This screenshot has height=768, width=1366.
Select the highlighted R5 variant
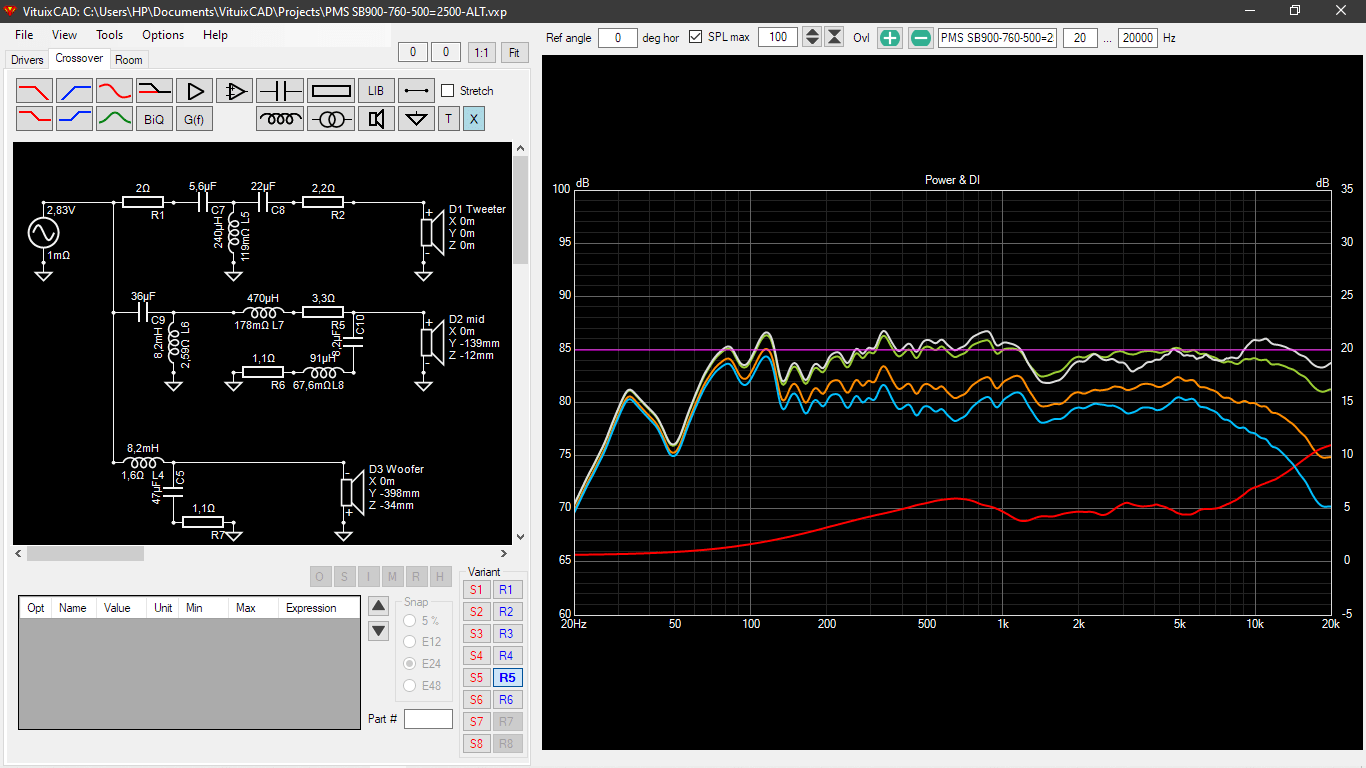click(x=506, y=678)
